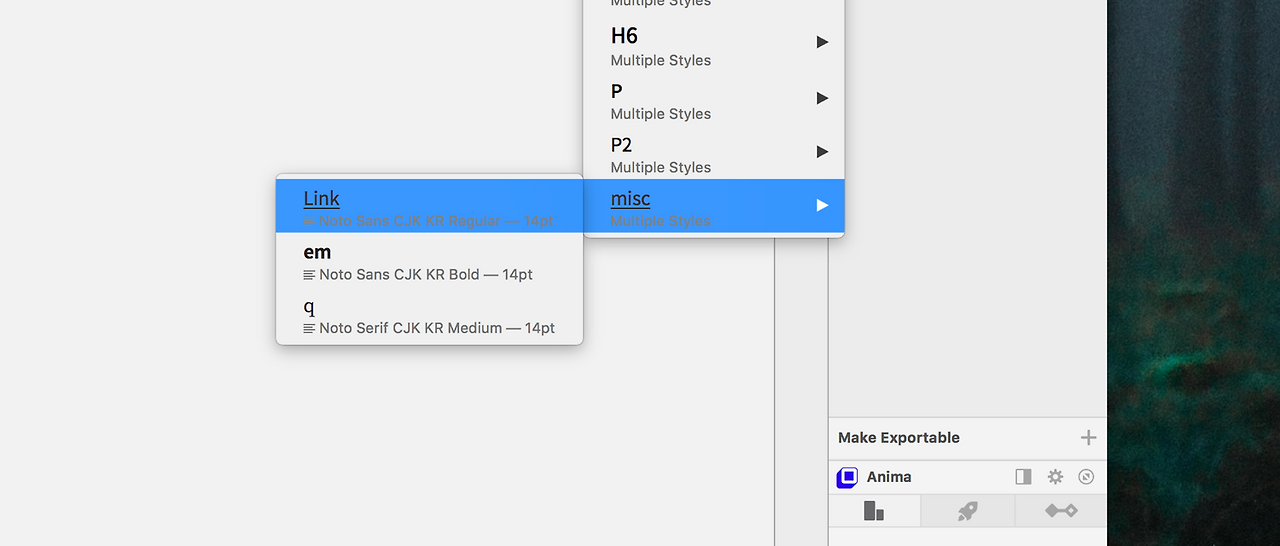
Task: Select the Link text style
Action: point(429,206)
